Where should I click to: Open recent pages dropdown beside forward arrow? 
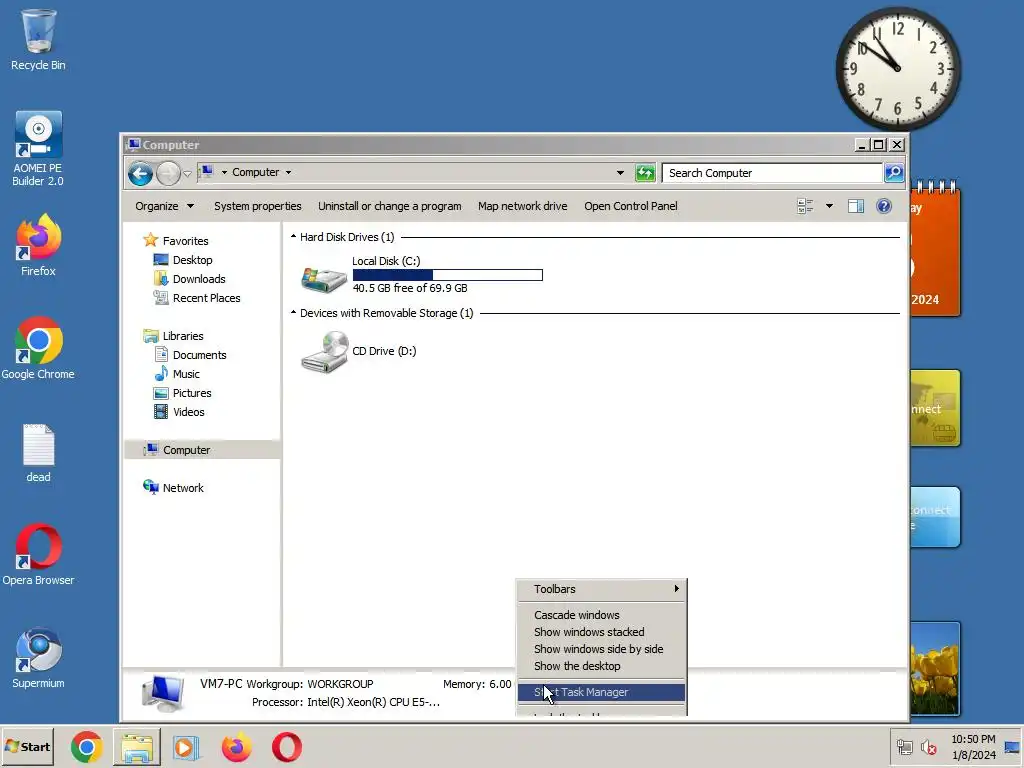187,174
